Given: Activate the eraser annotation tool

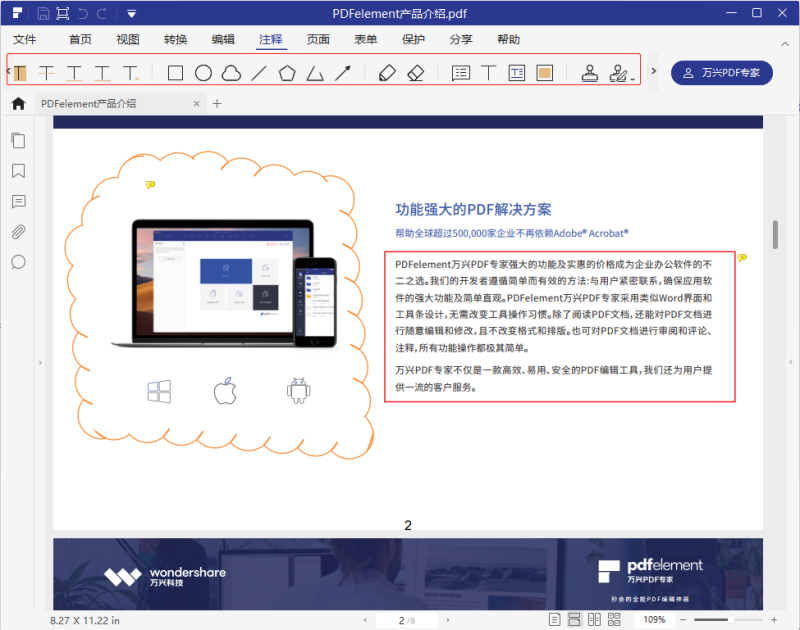Looking at the screenshot, I should click(x=415, y=72).
